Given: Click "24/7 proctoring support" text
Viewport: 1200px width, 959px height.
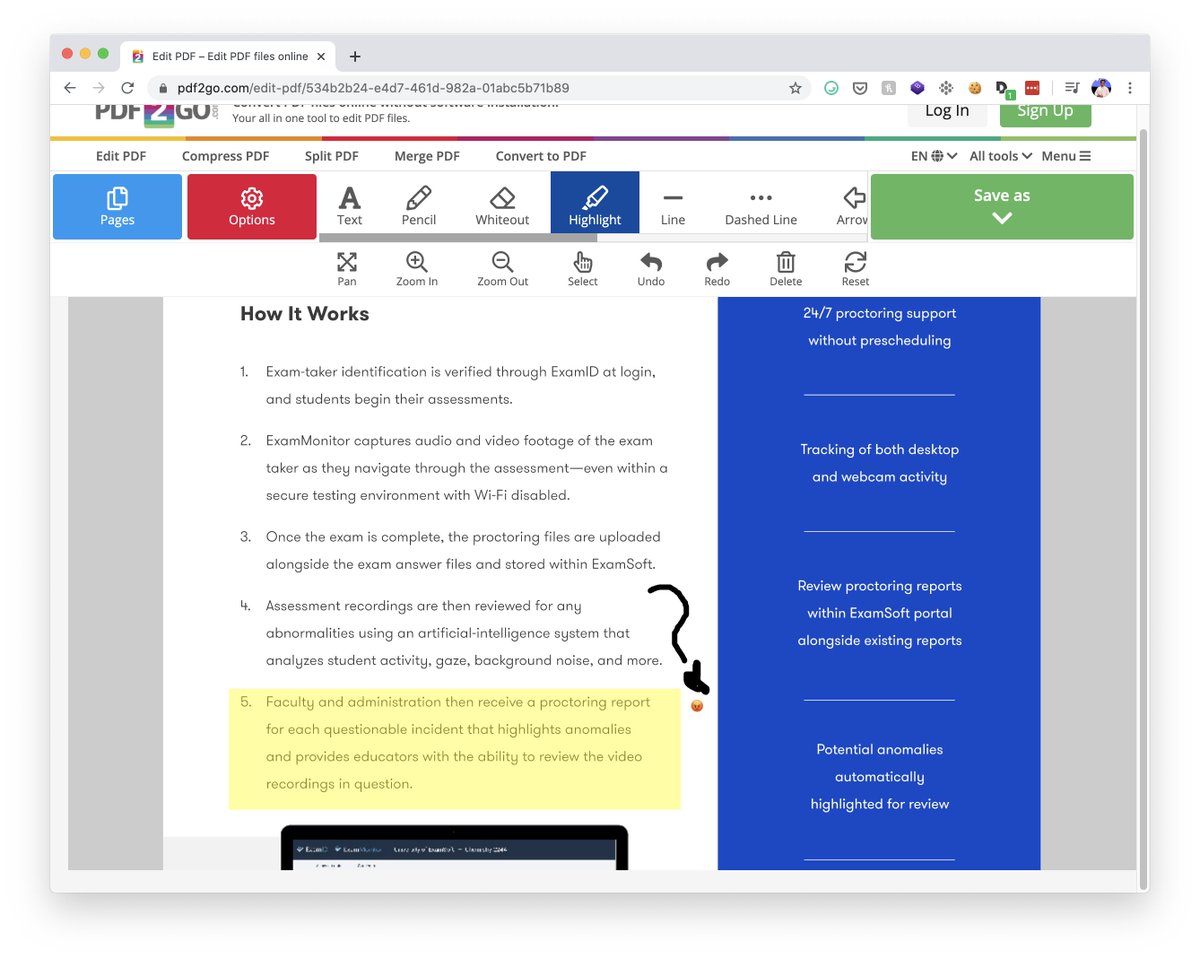Looking at the screenshot, I should (x=880, y=313).
